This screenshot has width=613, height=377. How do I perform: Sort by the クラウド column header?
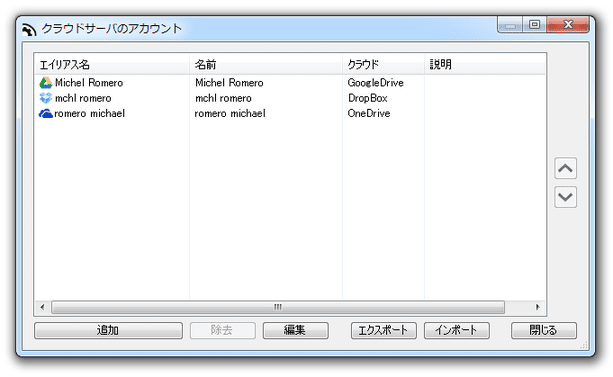384,65
